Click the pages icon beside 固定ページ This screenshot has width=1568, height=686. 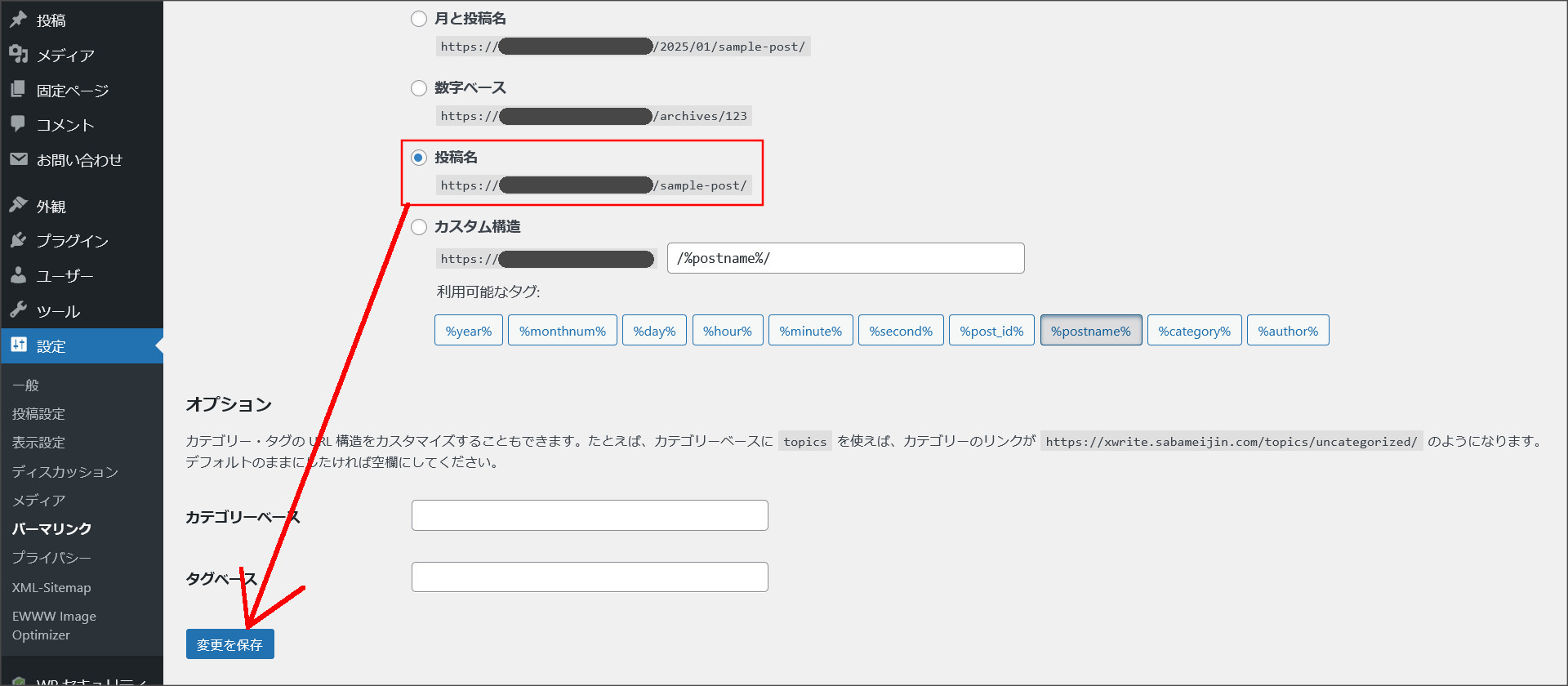18,89
